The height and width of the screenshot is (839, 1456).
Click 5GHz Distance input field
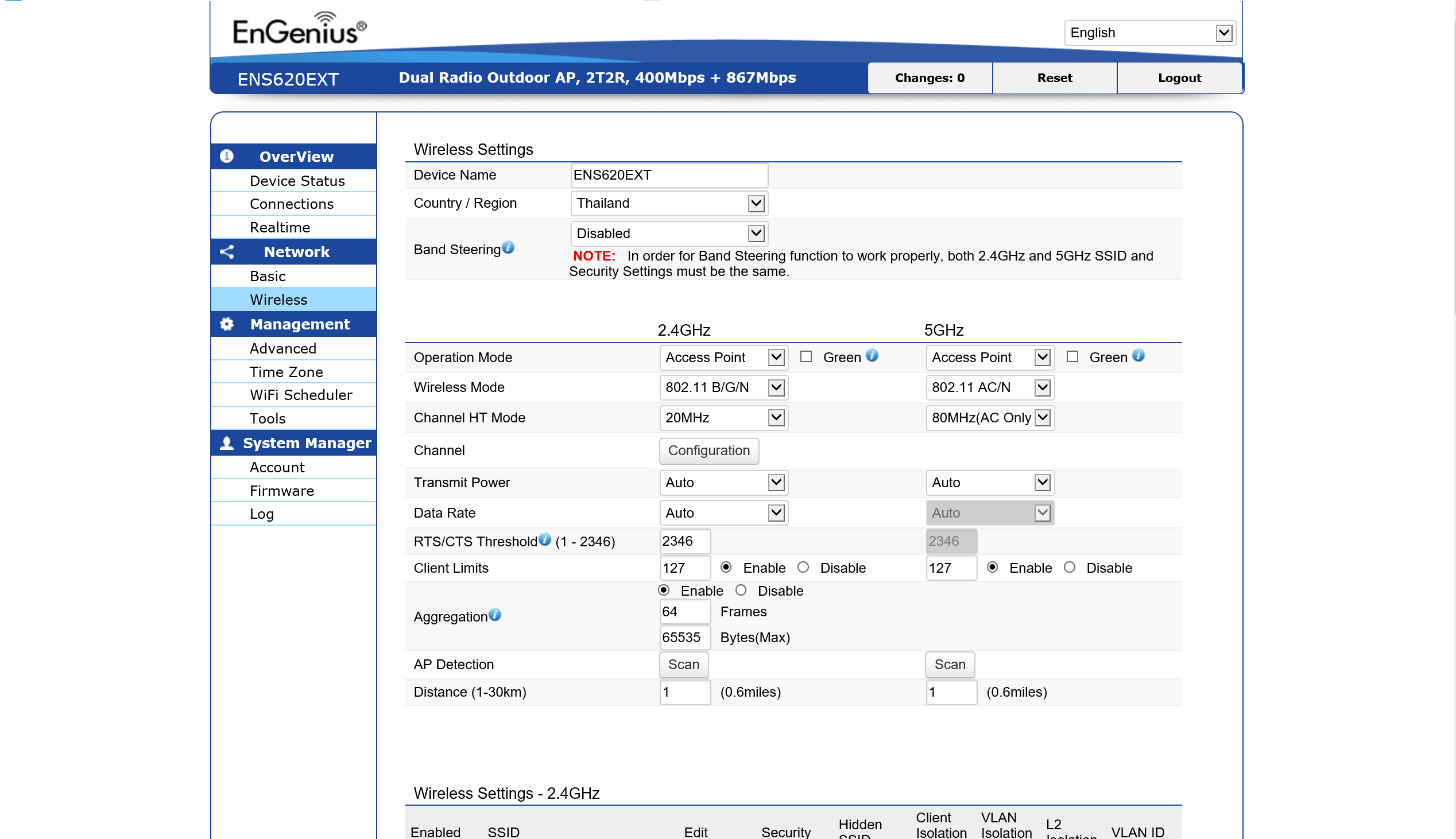pyautogui.click(x=951, y=692)
